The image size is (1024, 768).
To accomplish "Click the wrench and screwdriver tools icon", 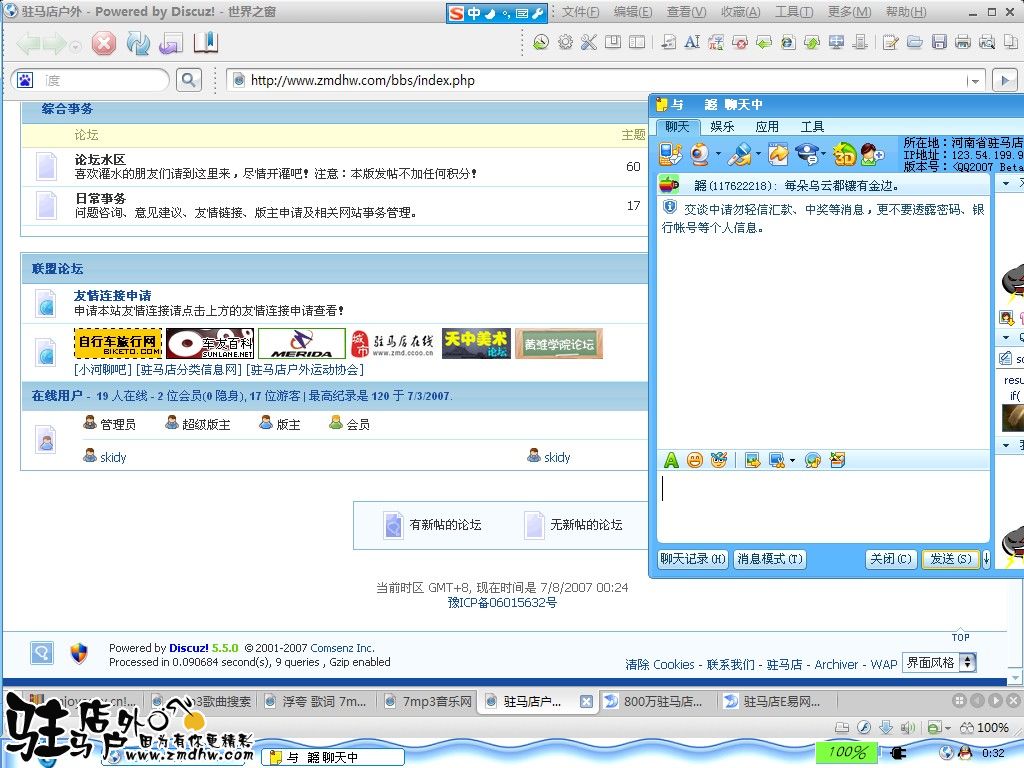I will [x=589, y=42].
